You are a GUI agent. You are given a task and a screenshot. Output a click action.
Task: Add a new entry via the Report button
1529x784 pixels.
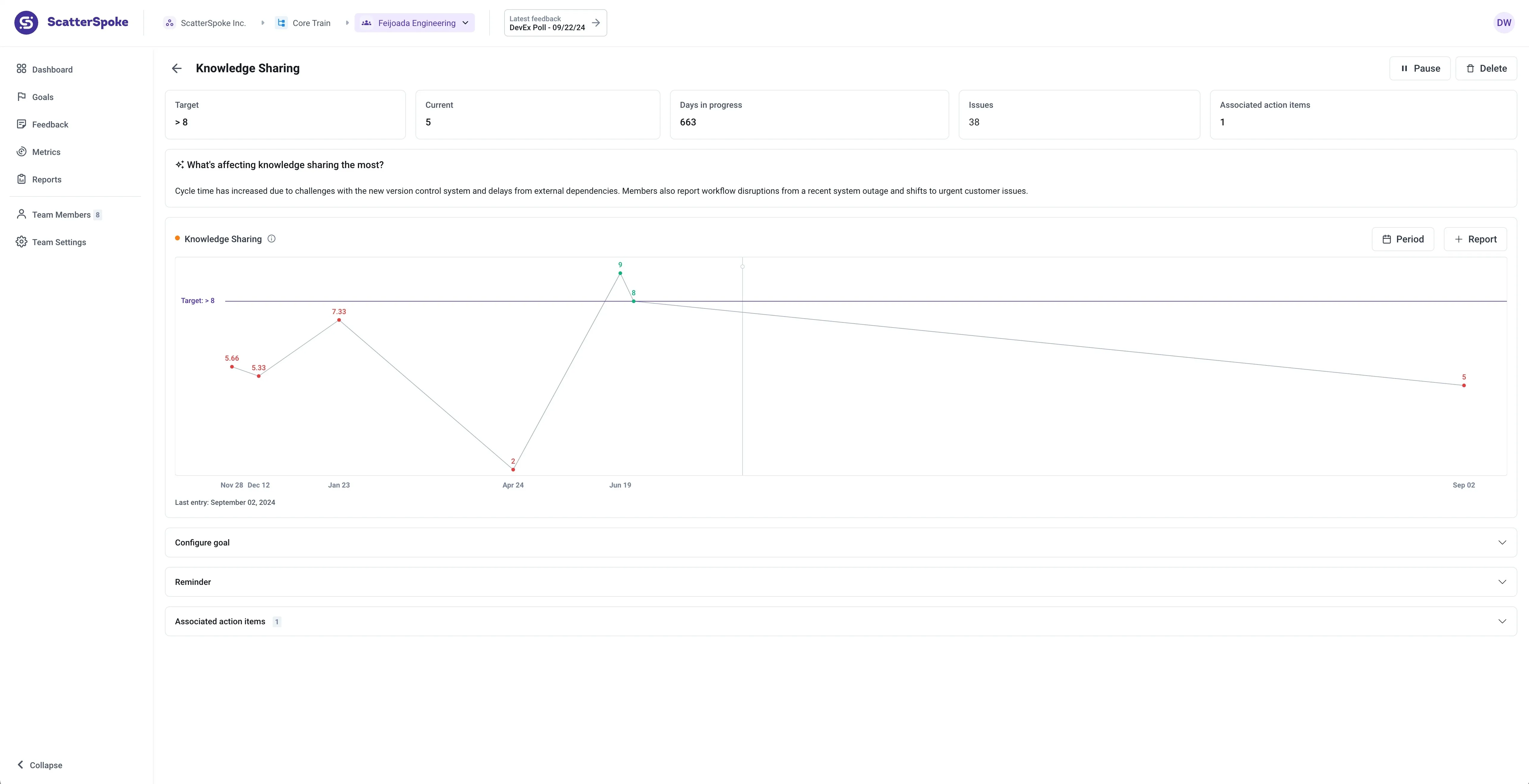coord(1475,239)
